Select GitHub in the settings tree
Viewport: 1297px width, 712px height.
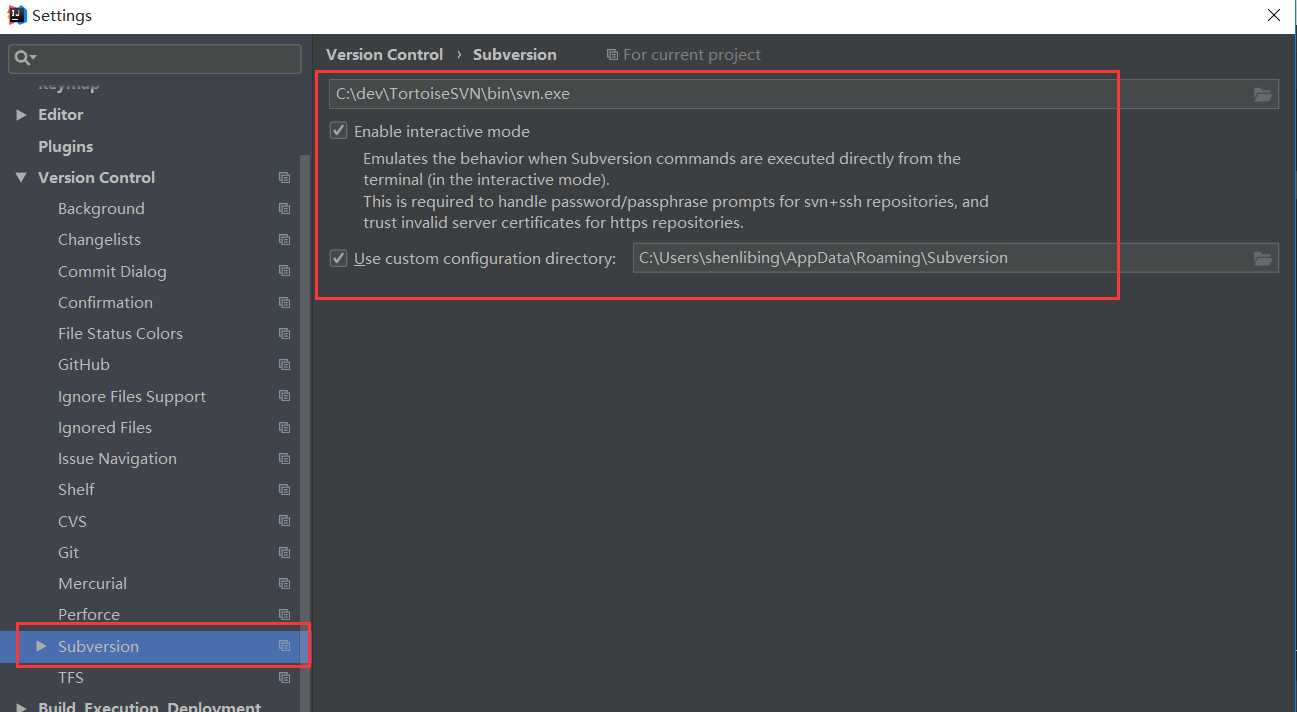pos(84,365)
